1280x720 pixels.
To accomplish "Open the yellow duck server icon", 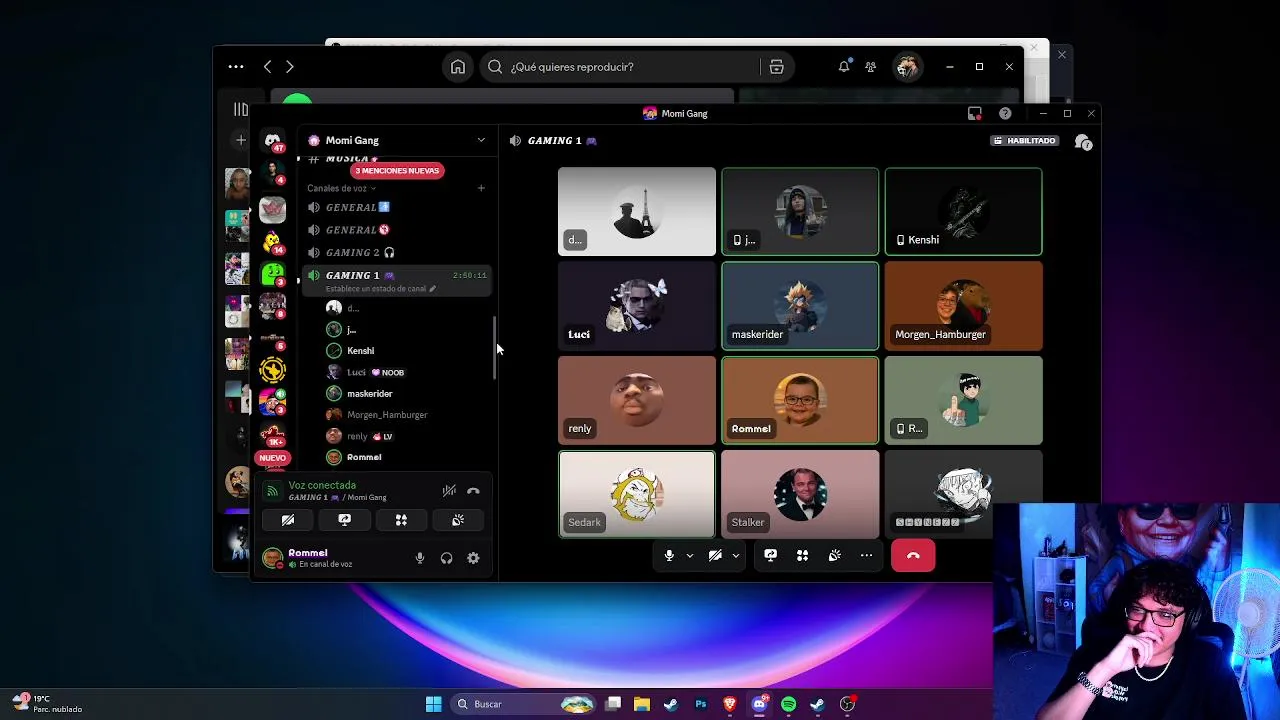I will point(272,242).
